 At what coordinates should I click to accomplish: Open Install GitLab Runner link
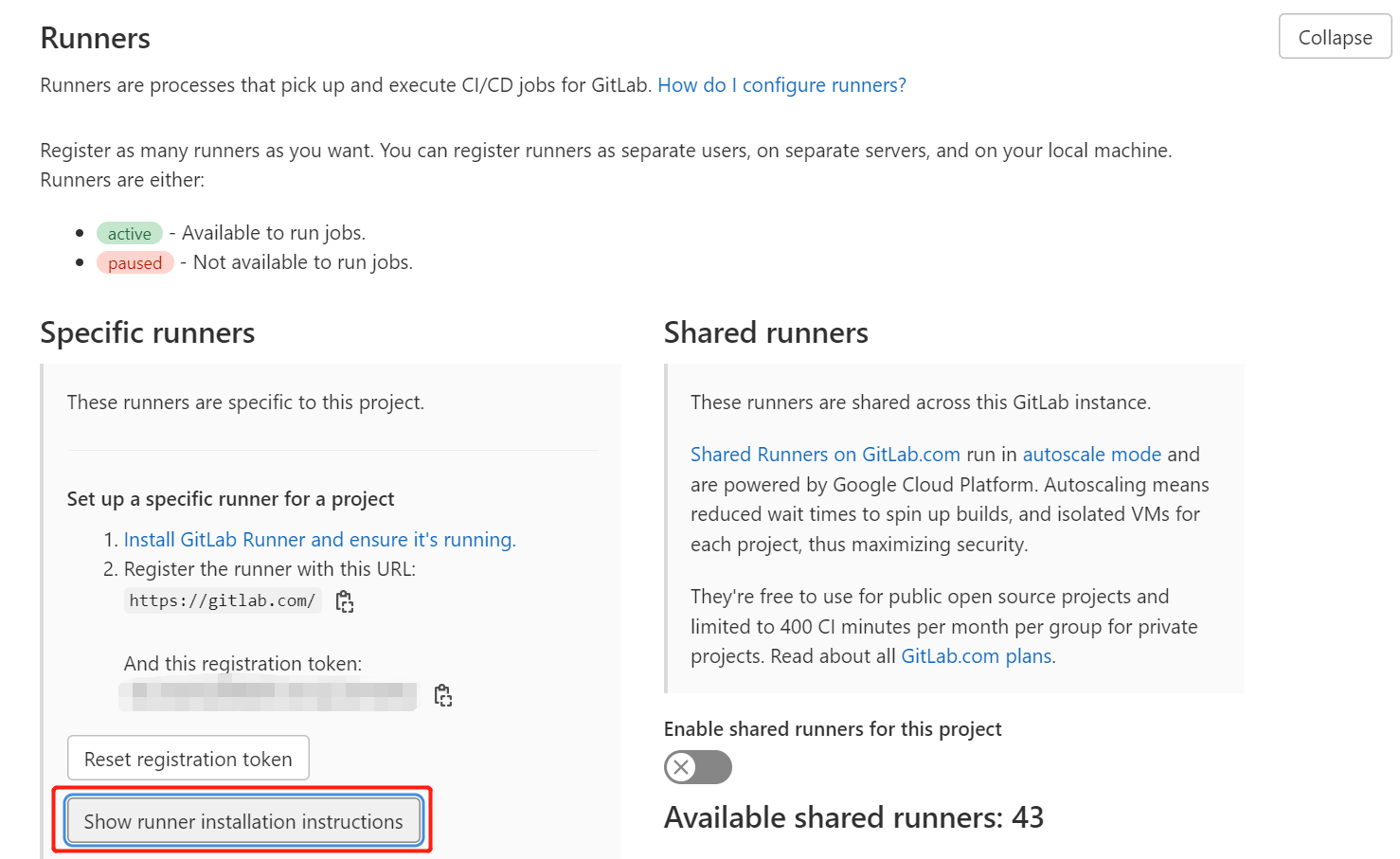[x=320, y=540]
